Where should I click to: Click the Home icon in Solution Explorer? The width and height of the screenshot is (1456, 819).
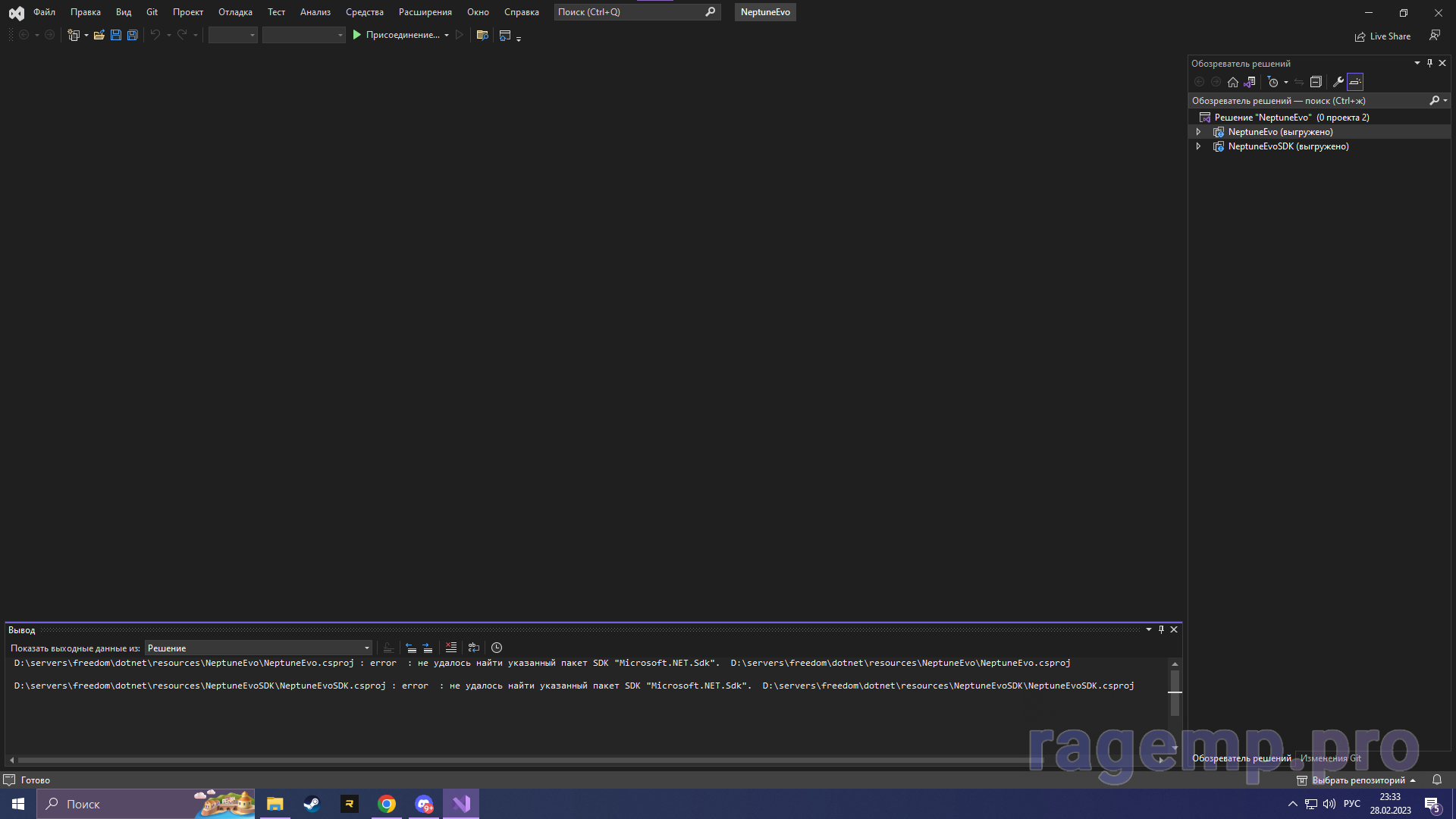1233,82
